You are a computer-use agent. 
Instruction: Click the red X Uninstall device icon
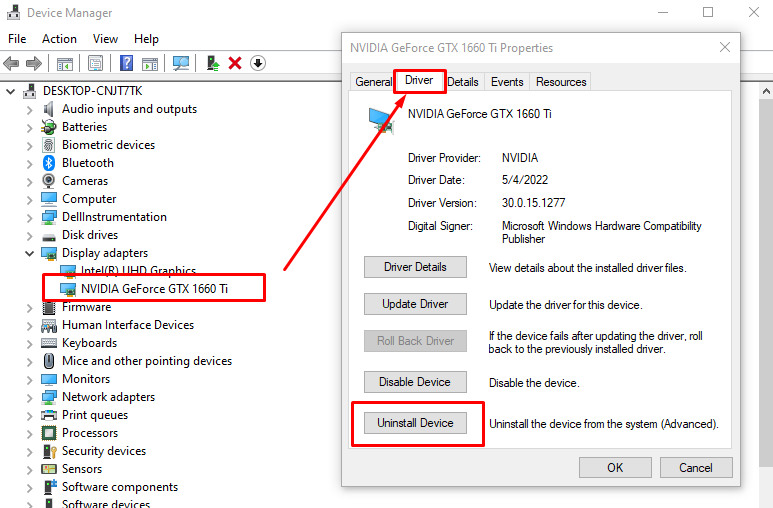pyautogui.click(x=235, y=63)
